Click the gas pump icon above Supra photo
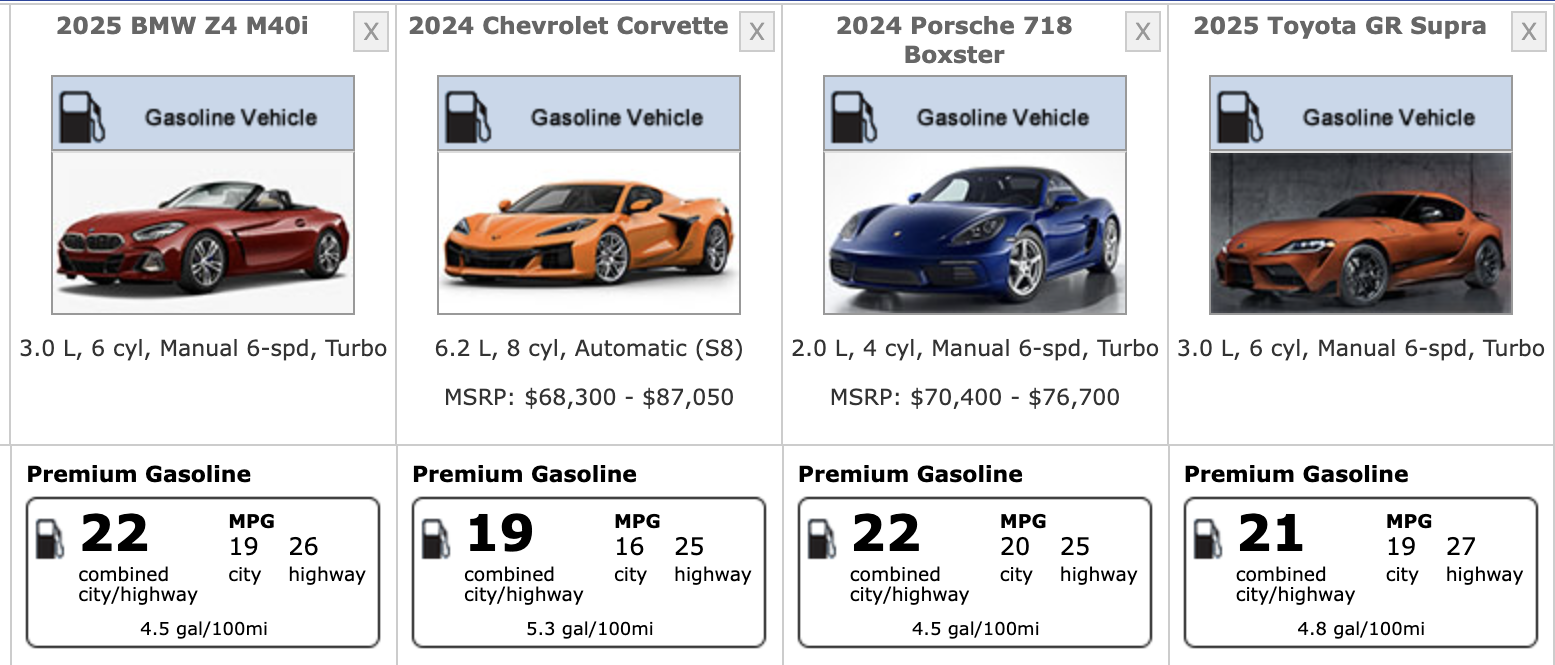The image size is (1555, 665). (x=1240, y=115)
